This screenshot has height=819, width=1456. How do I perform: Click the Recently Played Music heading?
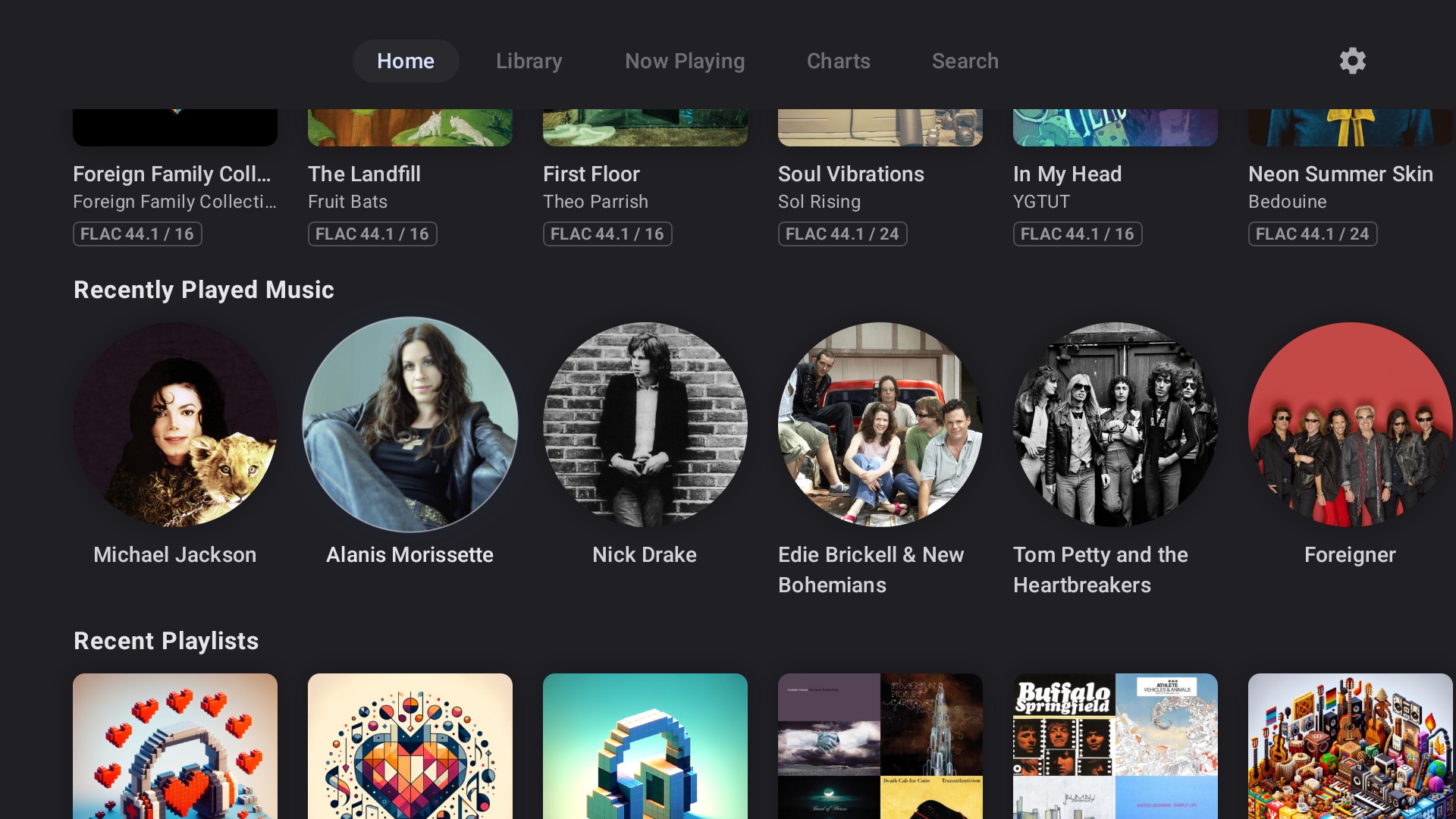click(204, 290)
